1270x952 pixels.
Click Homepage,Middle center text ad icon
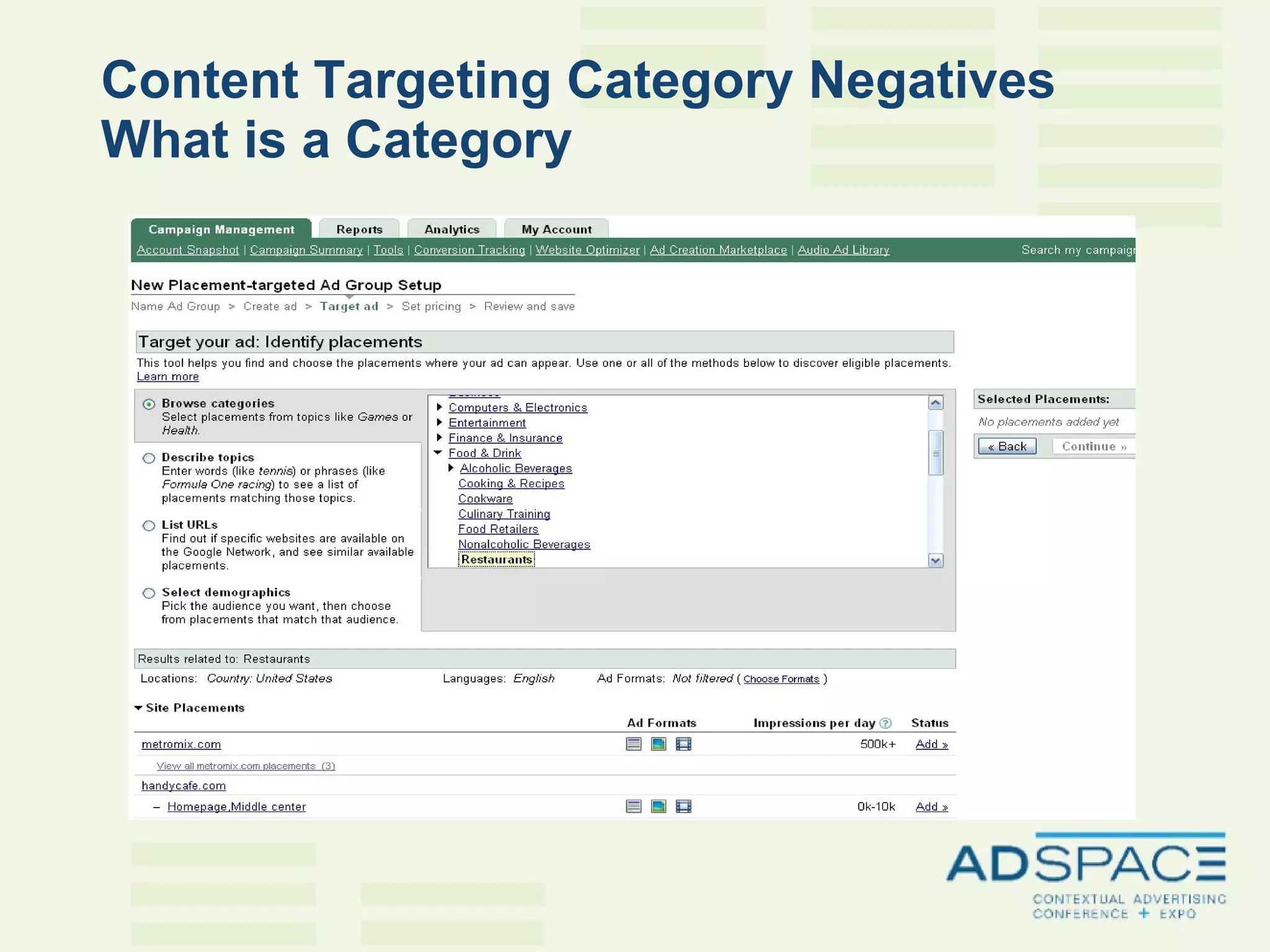tap(633, 806)
